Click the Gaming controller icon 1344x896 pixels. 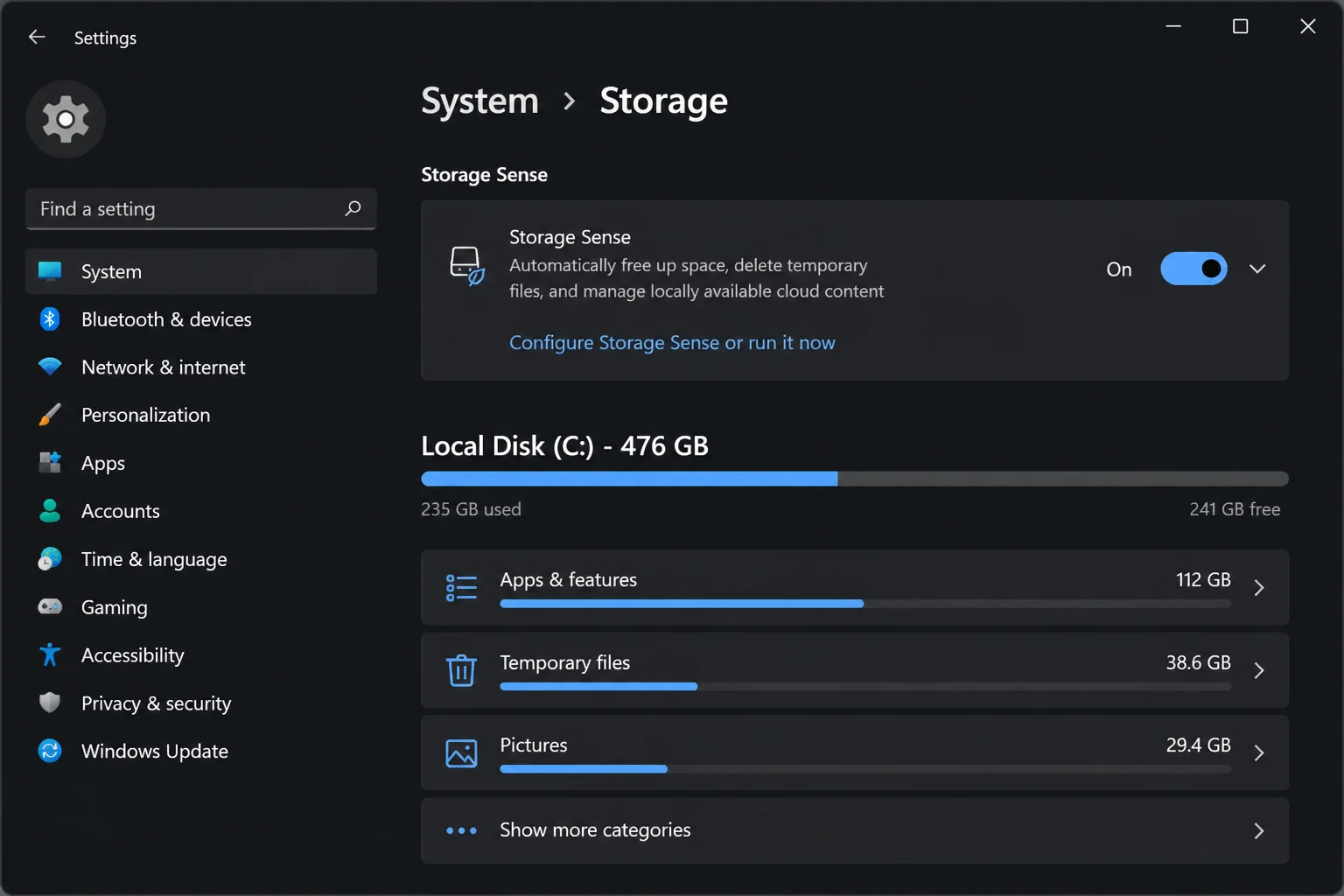tap(50, 606)
